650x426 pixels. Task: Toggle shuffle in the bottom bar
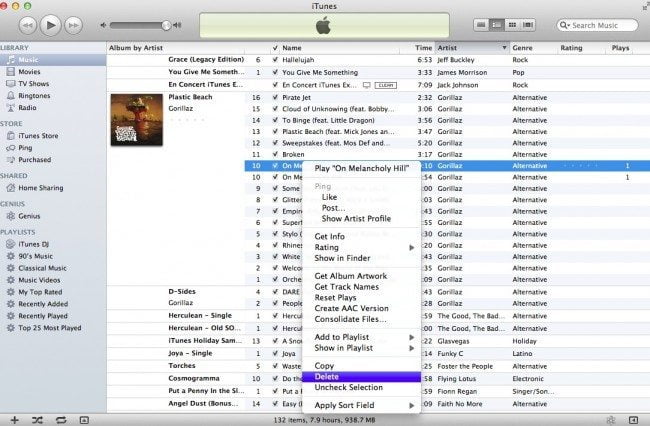[x=37, y=420]
